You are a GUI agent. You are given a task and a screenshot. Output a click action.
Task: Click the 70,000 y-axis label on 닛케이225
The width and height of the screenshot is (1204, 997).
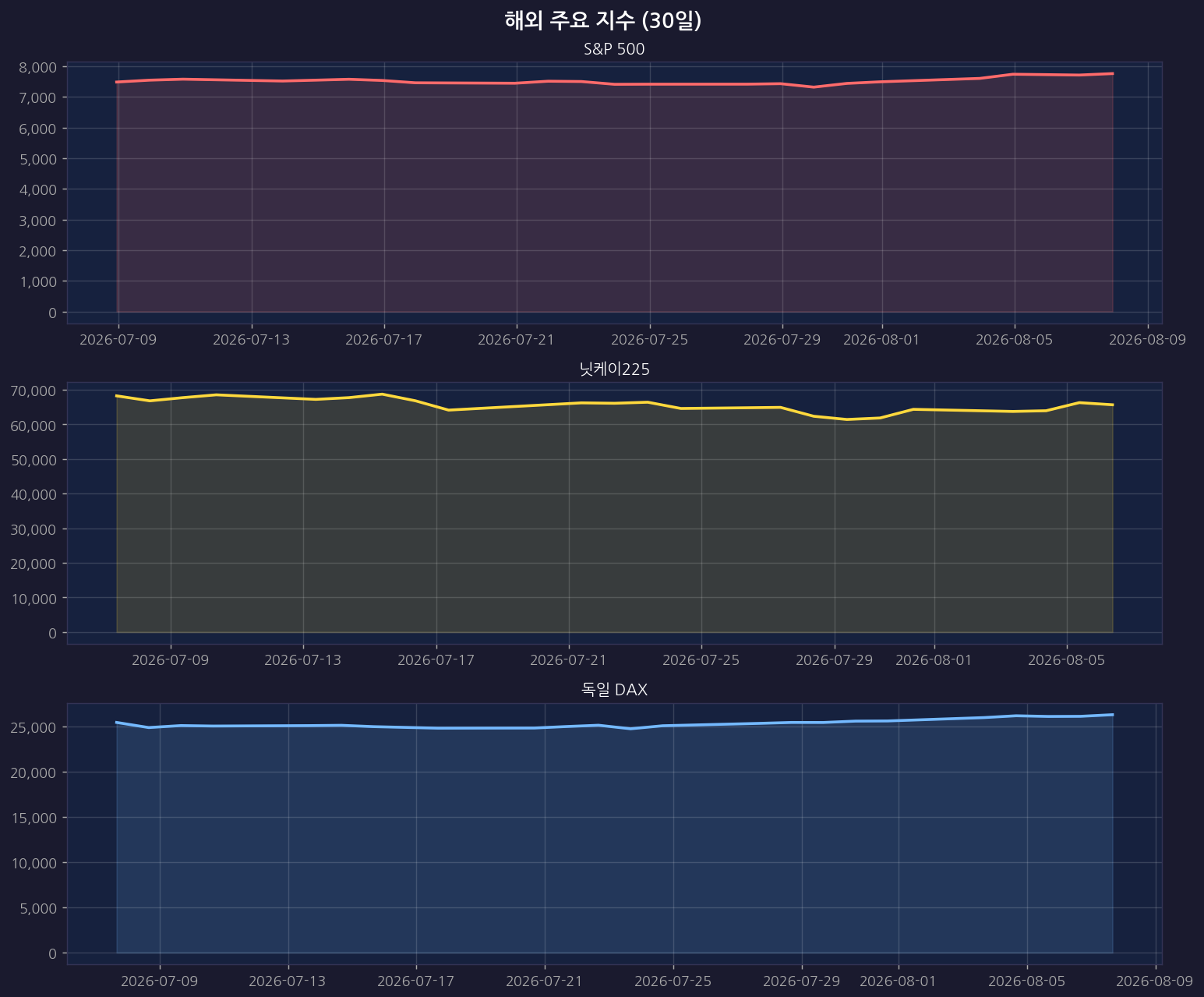(x=34, y=390)
